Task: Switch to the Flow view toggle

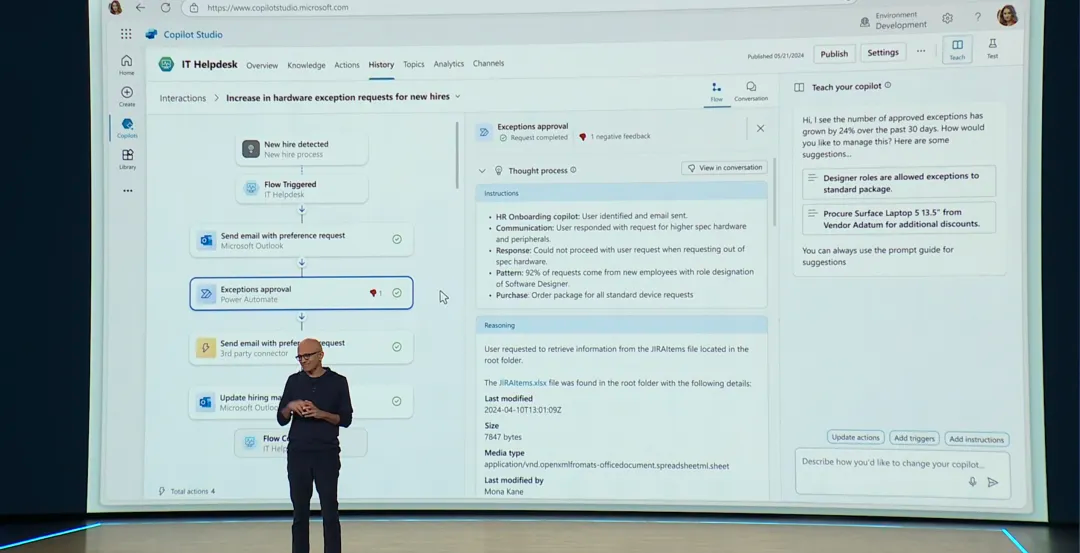Action: tap(716, 90)
